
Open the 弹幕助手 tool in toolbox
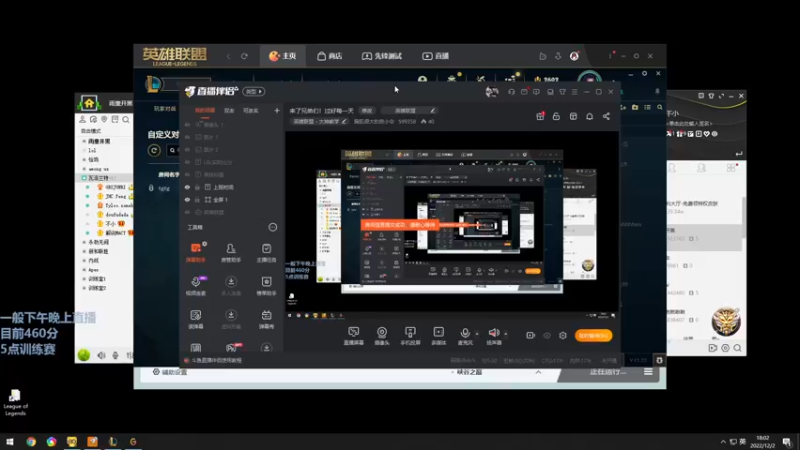(x=195, y=252)
